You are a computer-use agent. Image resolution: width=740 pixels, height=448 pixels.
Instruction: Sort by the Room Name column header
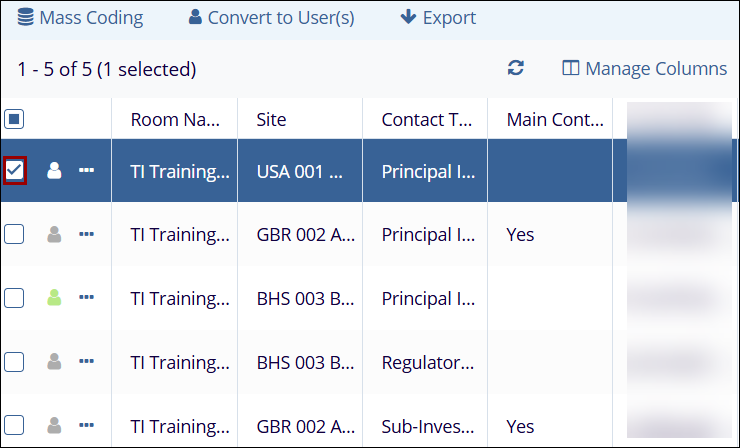175,120
